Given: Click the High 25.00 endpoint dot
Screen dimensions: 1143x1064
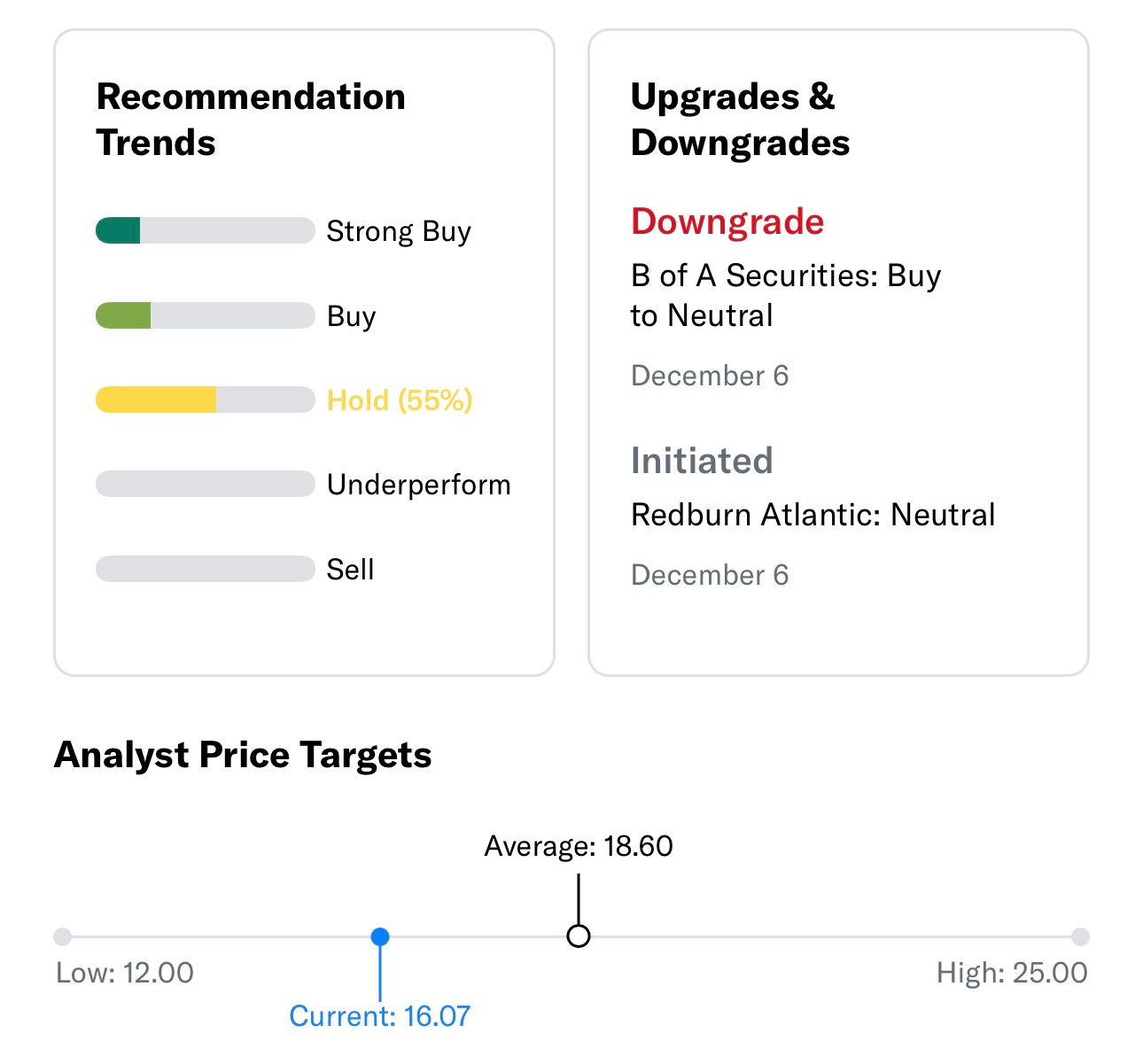Looking at the screenshot, I should pos(1080,936).
